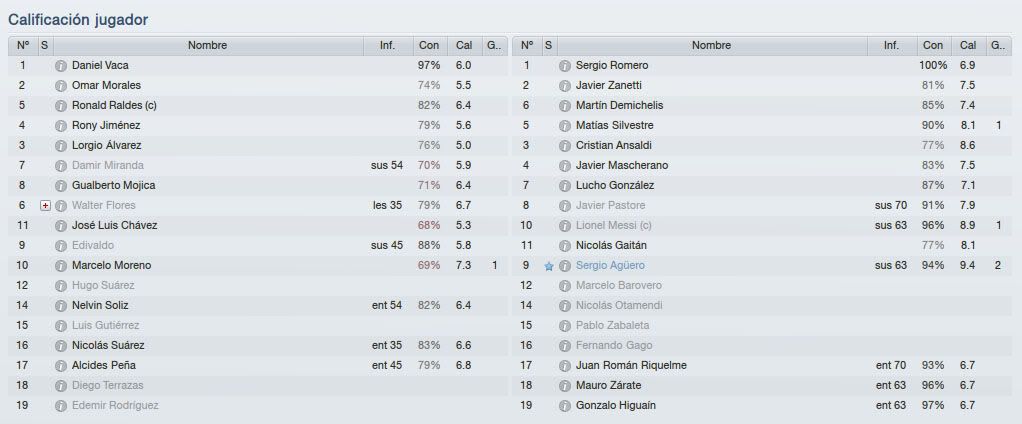This screenshot has height=424, width=1022.
Task: Click Inf. column header in right table
Action: (x=892, y=46)
